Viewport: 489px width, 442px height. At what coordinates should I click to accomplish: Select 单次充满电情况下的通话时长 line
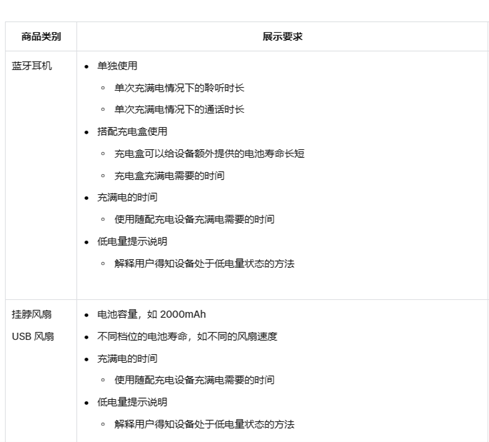179,109
